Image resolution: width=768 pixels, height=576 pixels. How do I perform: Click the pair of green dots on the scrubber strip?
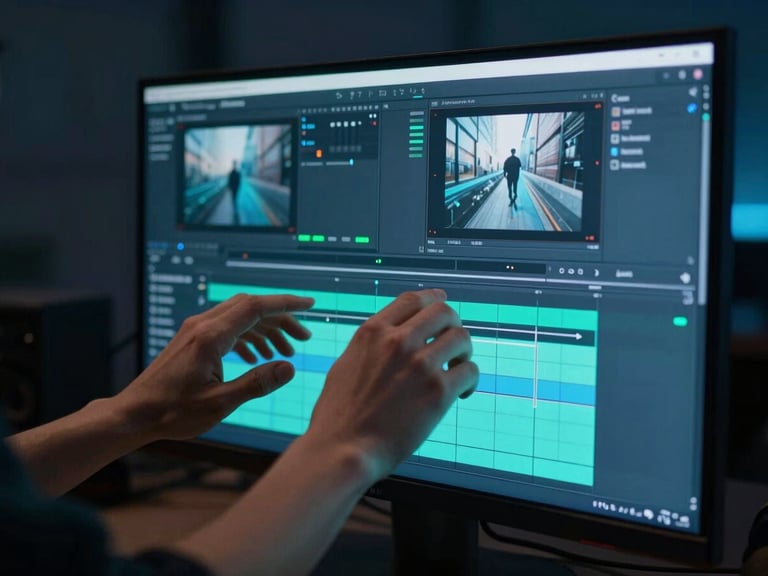tap(378, 261)
